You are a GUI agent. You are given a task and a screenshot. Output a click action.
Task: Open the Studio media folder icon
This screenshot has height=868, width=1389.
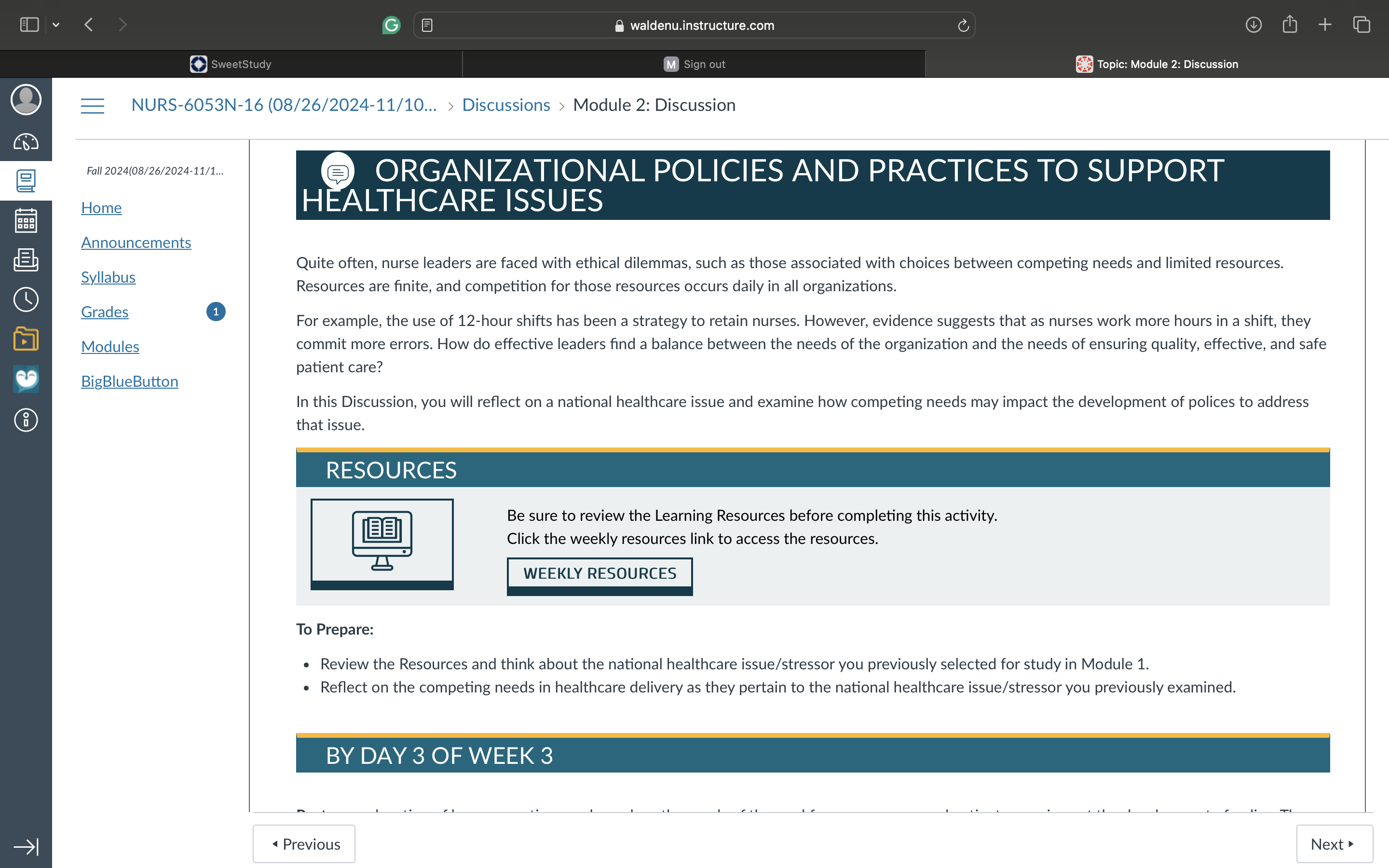(x=26, y=339)
